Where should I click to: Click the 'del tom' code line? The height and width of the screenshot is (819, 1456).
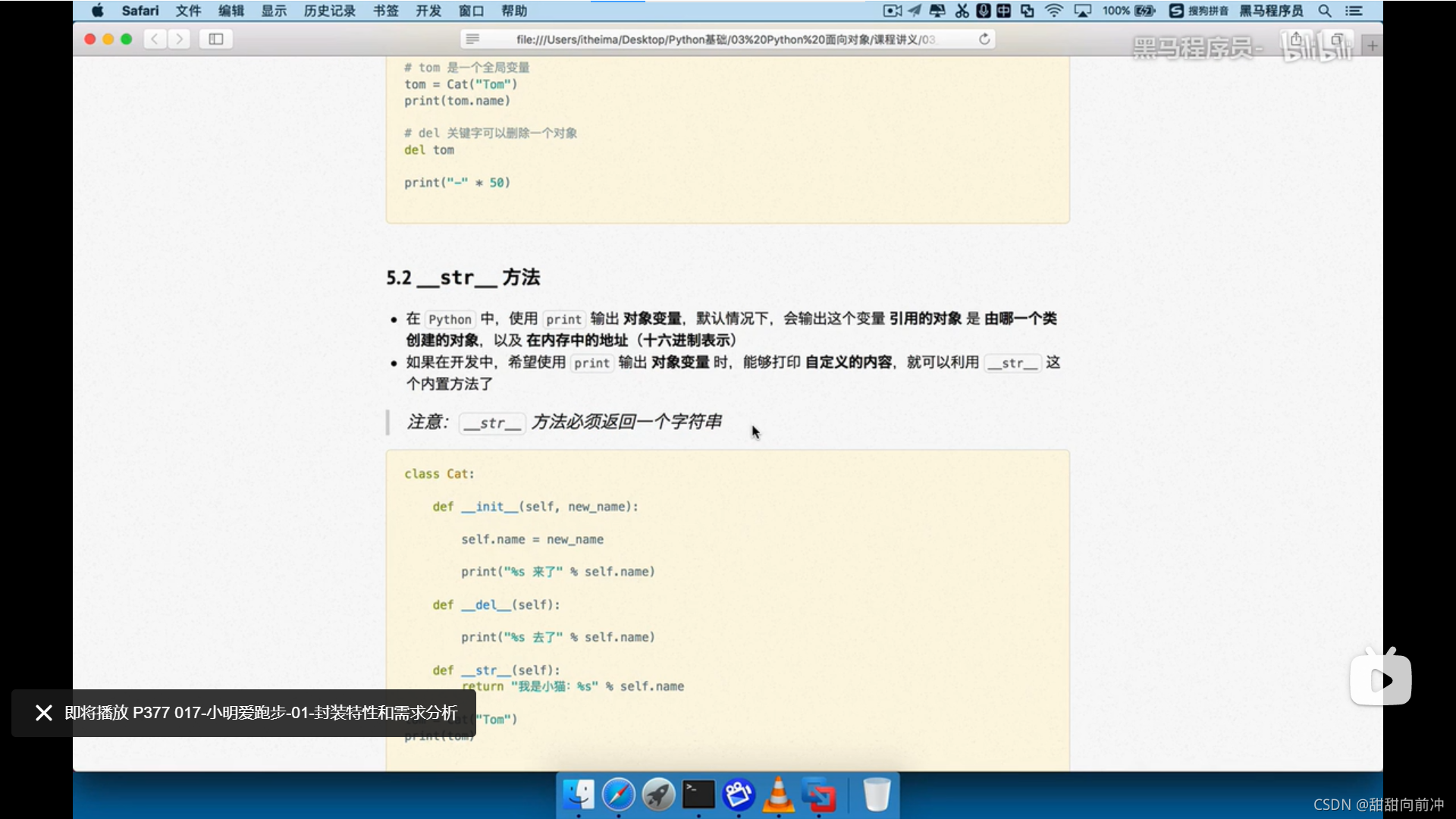pyautogui.click(x=429, y=150)
